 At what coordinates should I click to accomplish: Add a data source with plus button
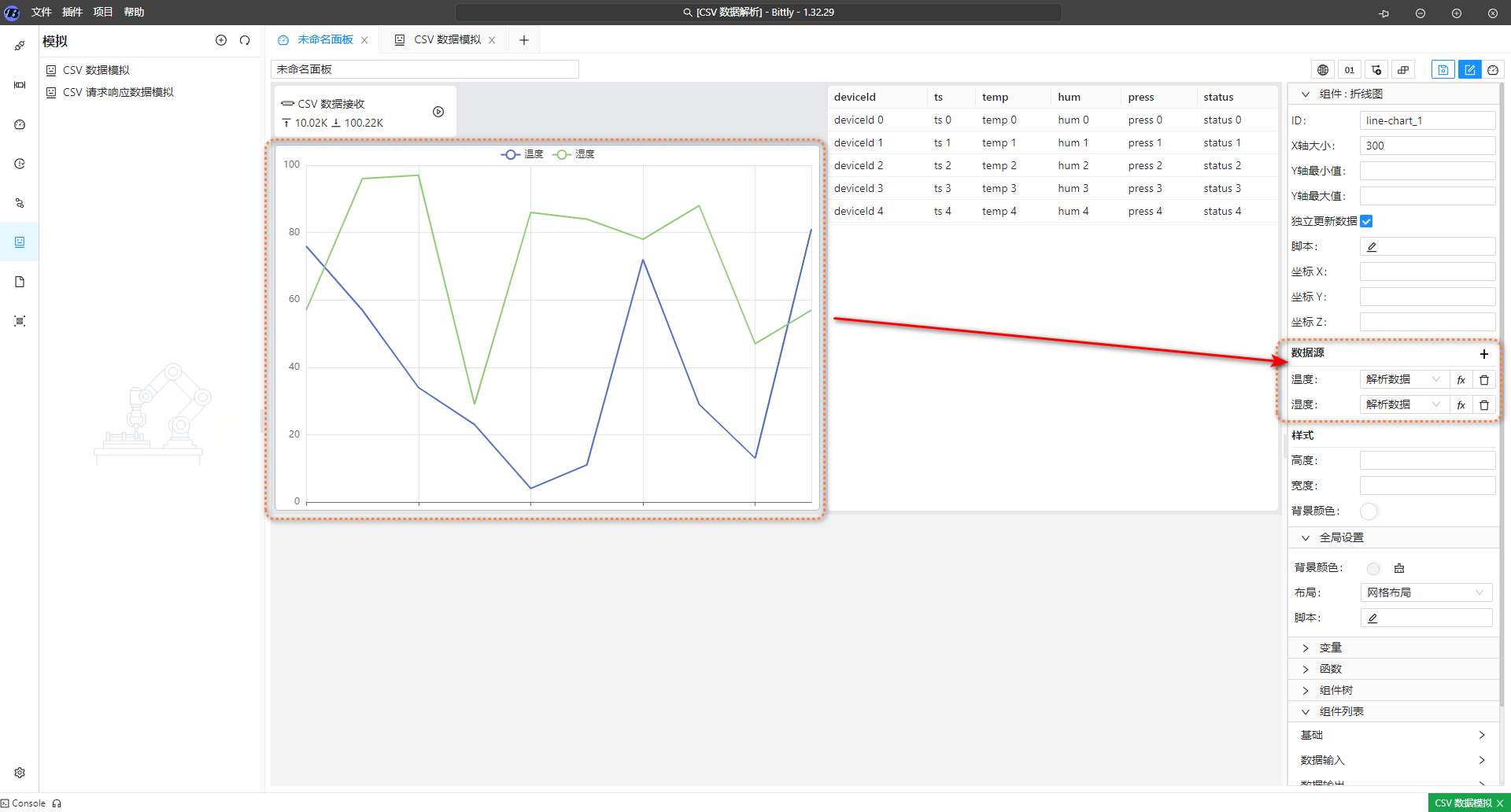click(1484, 354)
